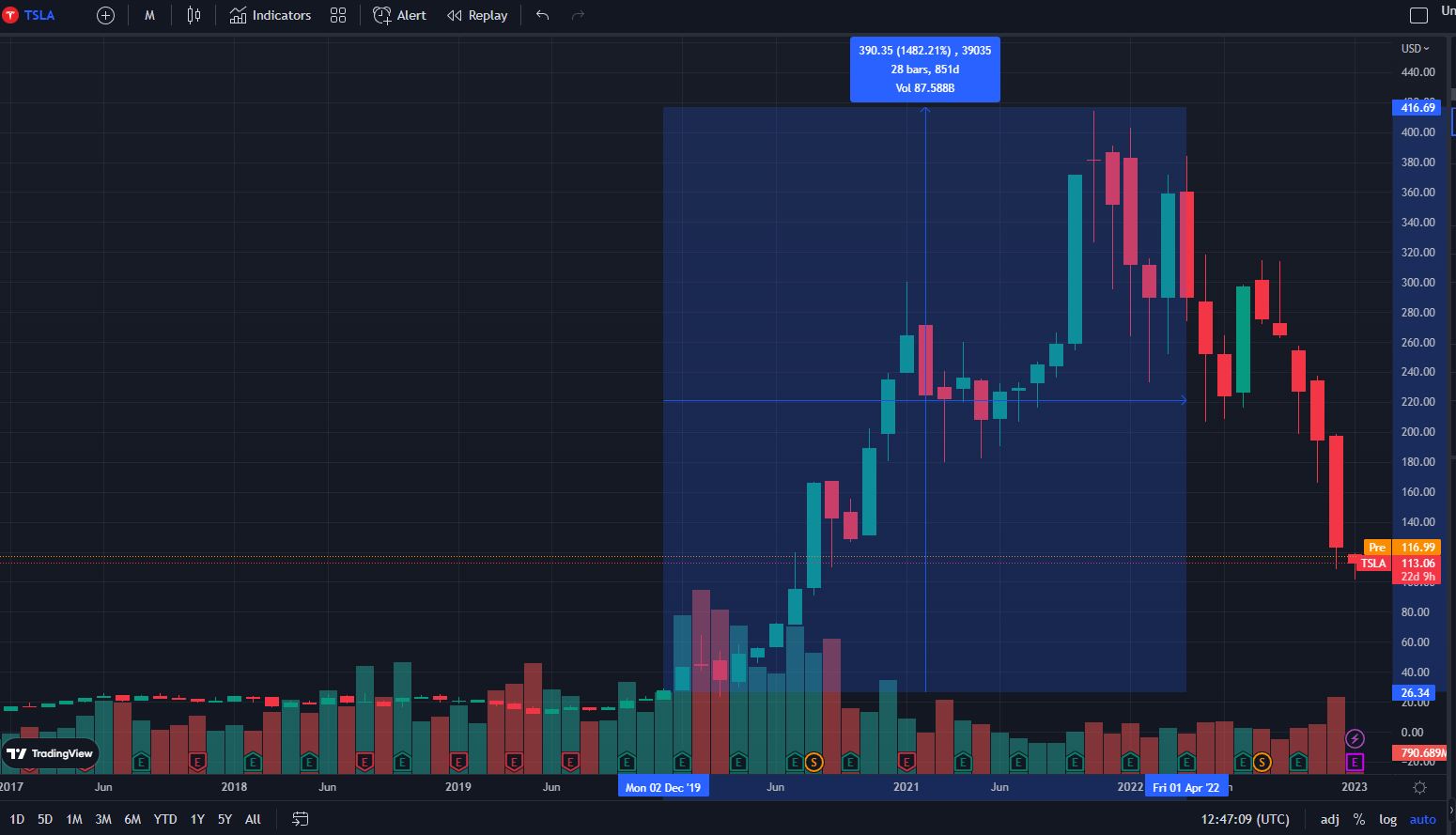Click the 2023 time axis label
This screenshot has height=835, width=1456.
[x=1355, y=787]
